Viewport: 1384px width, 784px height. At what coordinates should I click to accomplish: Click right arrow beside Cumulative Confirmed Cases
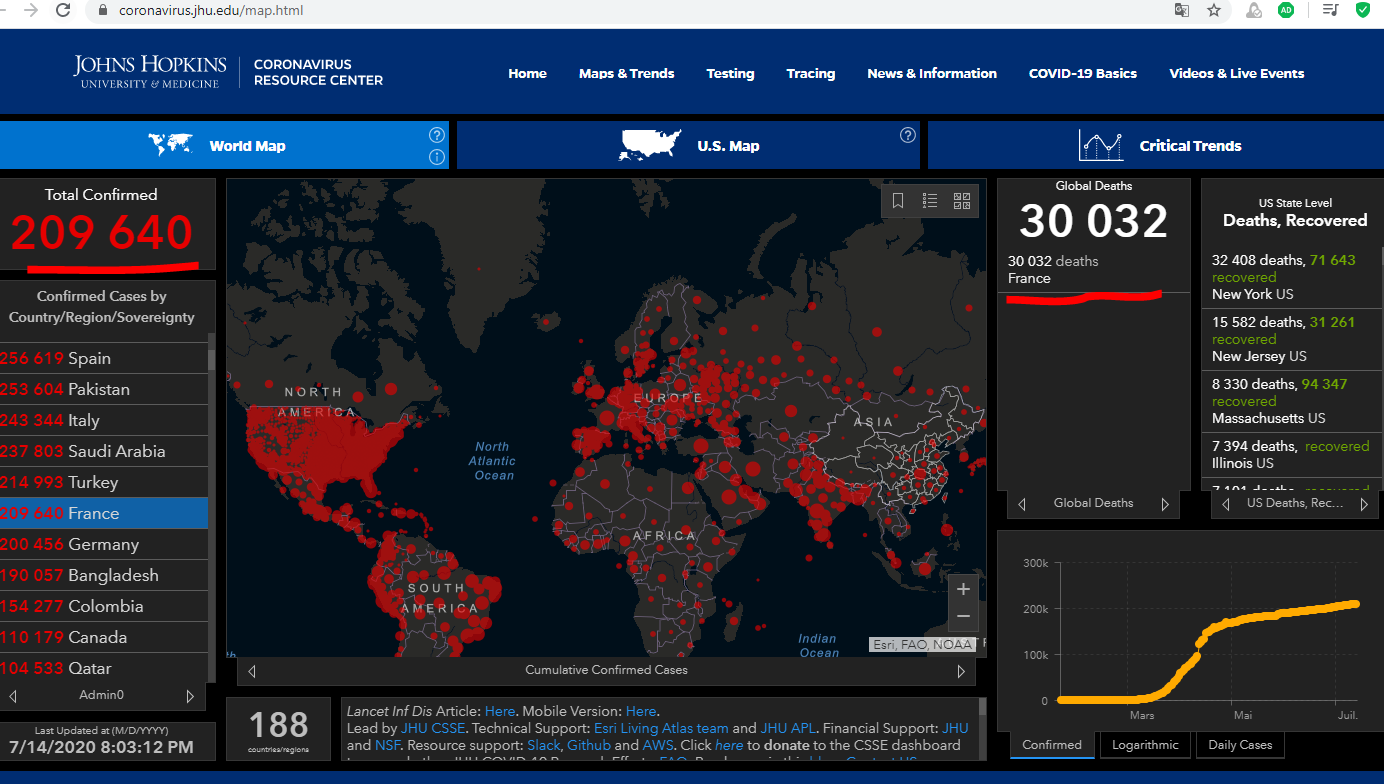[x=962, y=671]
